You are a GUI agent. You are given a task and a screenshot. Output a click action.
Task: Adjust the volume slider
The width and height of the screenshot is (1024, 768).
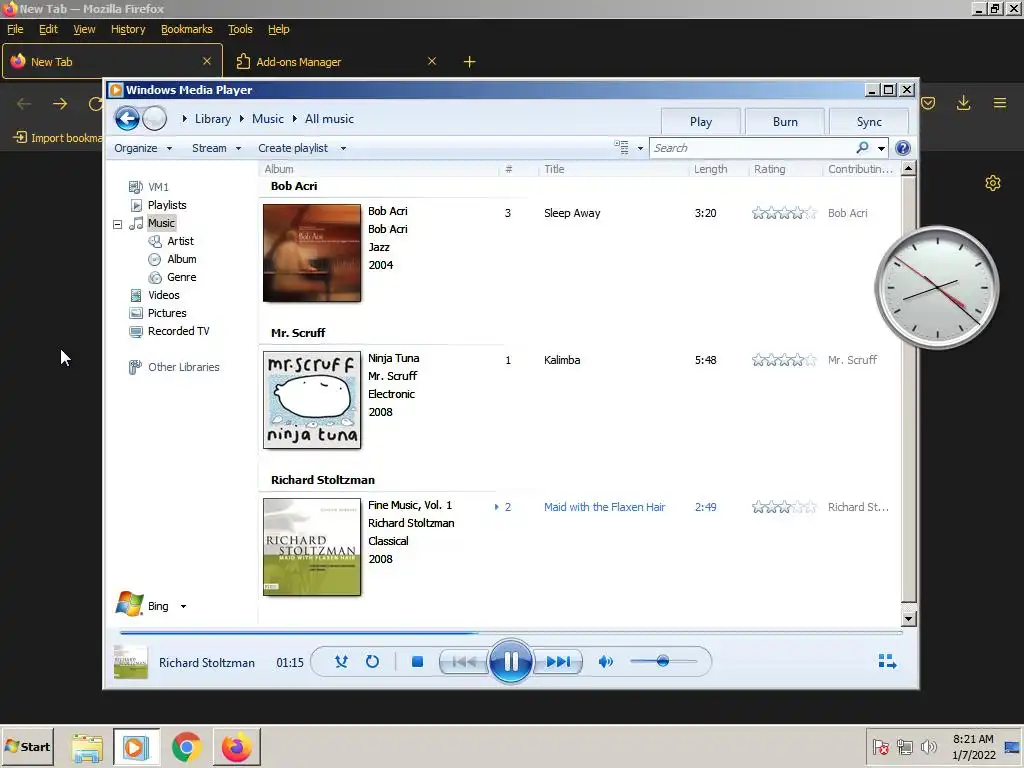pos(663,662)
